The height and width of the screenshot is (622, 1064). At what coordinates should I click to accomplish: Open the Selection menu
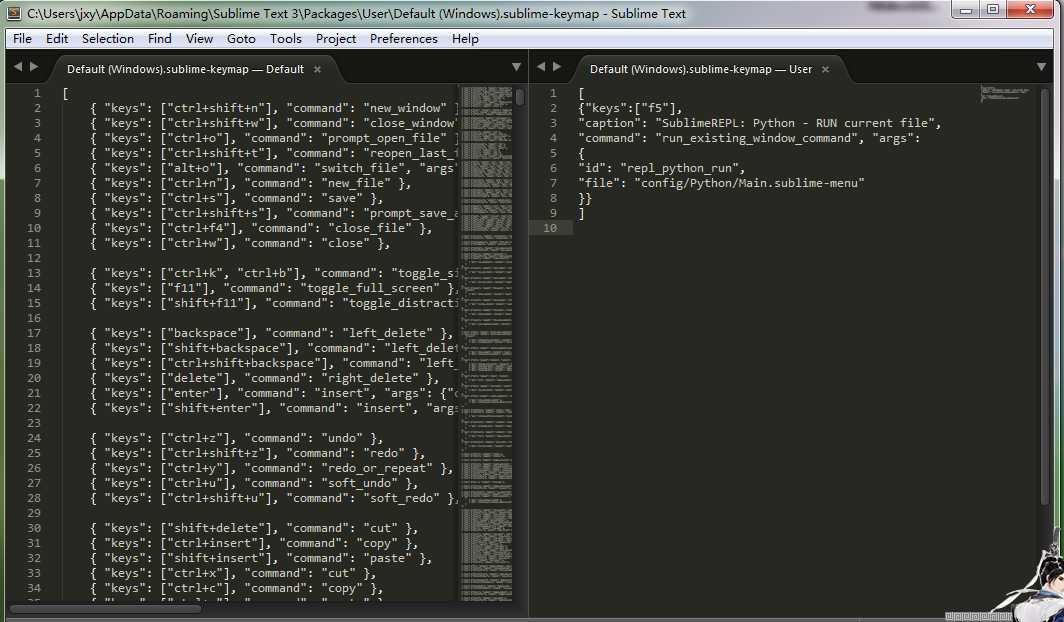point(108,39)
